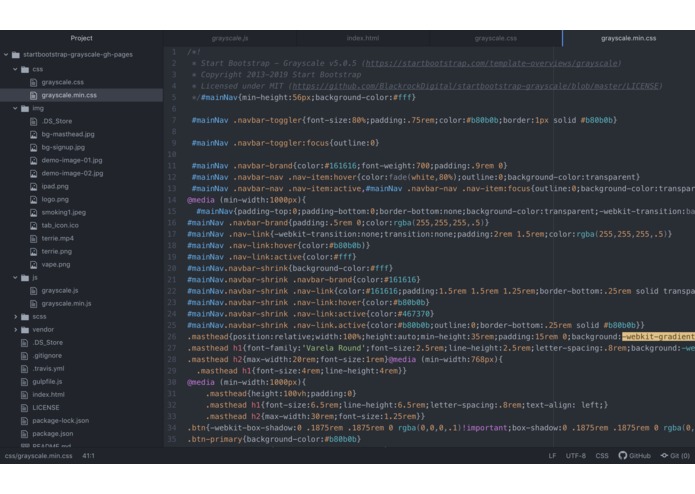Click icon beside tab_icon.ico
This screenshot has width=695, height=494.
33,226
